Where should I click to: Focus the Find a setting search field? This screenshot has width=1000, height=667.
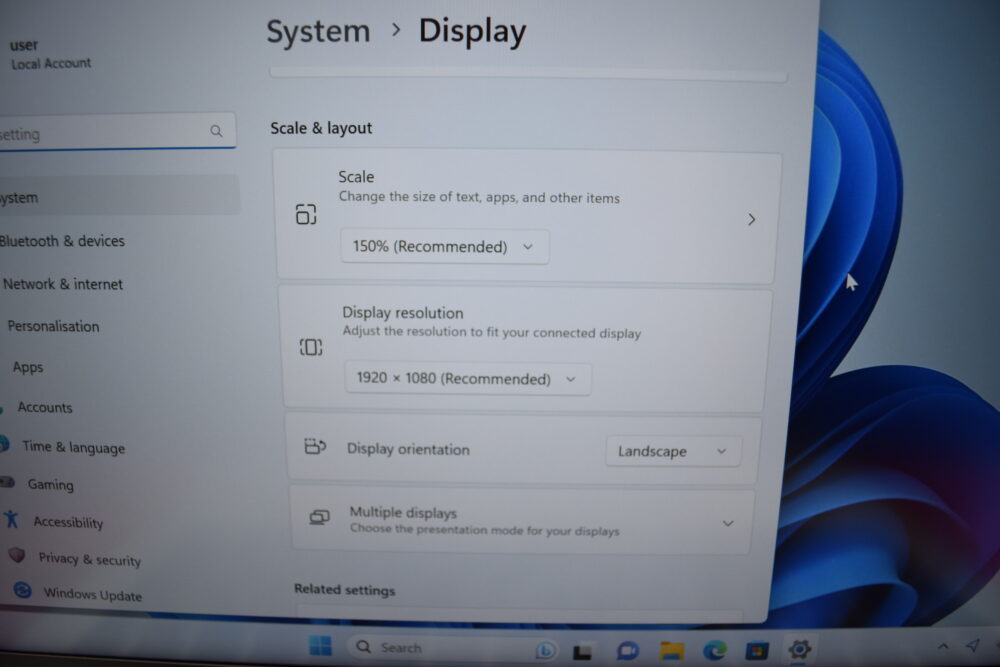pyautogui.click(x=117, y=132)
